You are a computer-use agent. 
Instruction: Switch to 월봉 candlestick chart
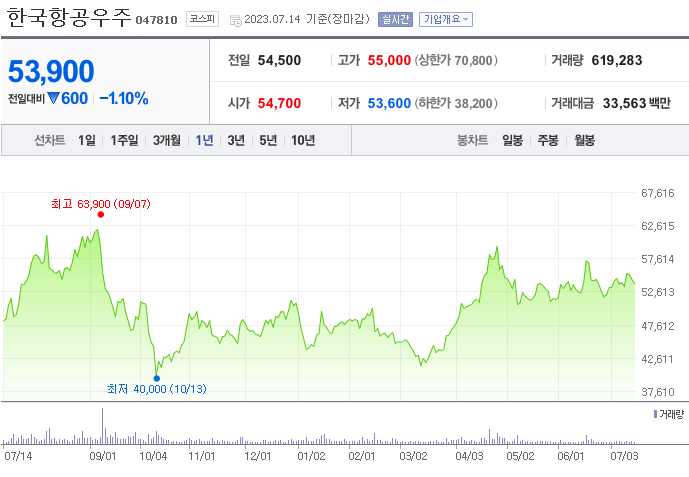point(584,140)
